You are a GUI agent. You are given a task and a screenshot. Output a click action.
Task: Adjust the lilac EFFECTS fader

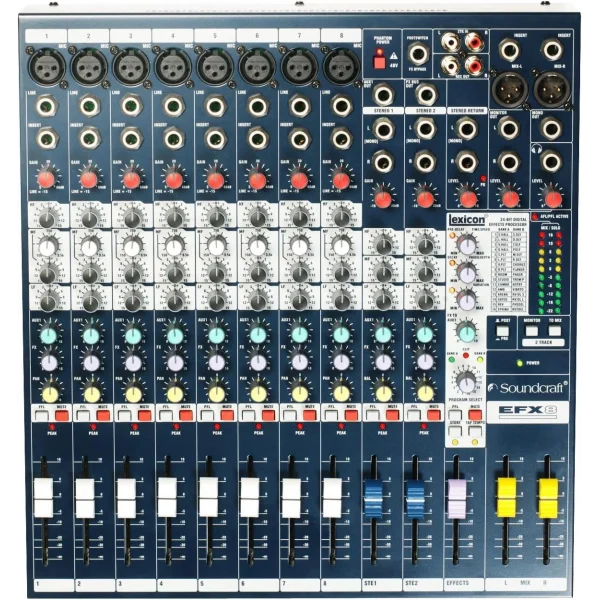[x=457, y=497]
